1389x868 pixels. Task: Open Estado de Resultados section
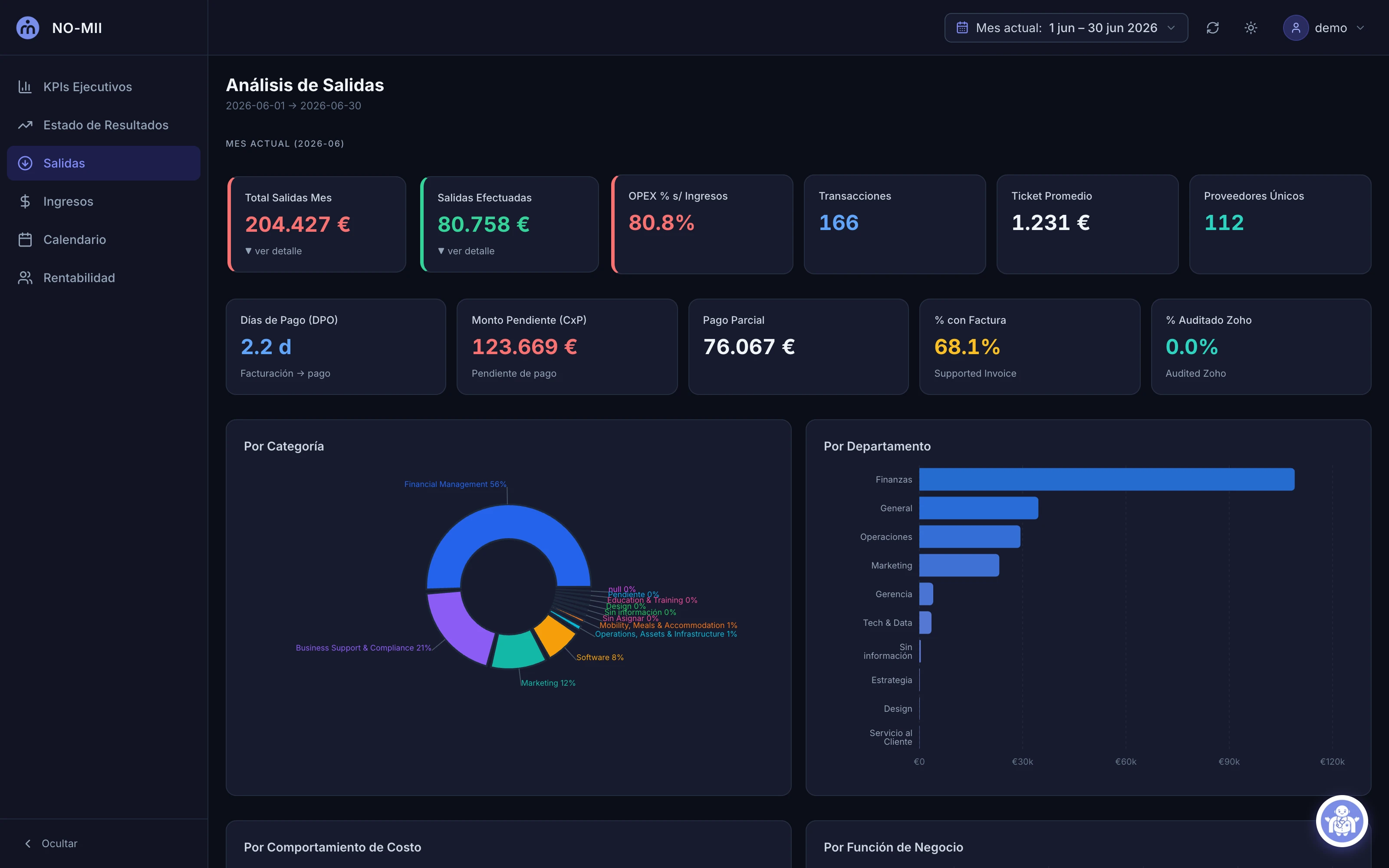tap(103, 125)
